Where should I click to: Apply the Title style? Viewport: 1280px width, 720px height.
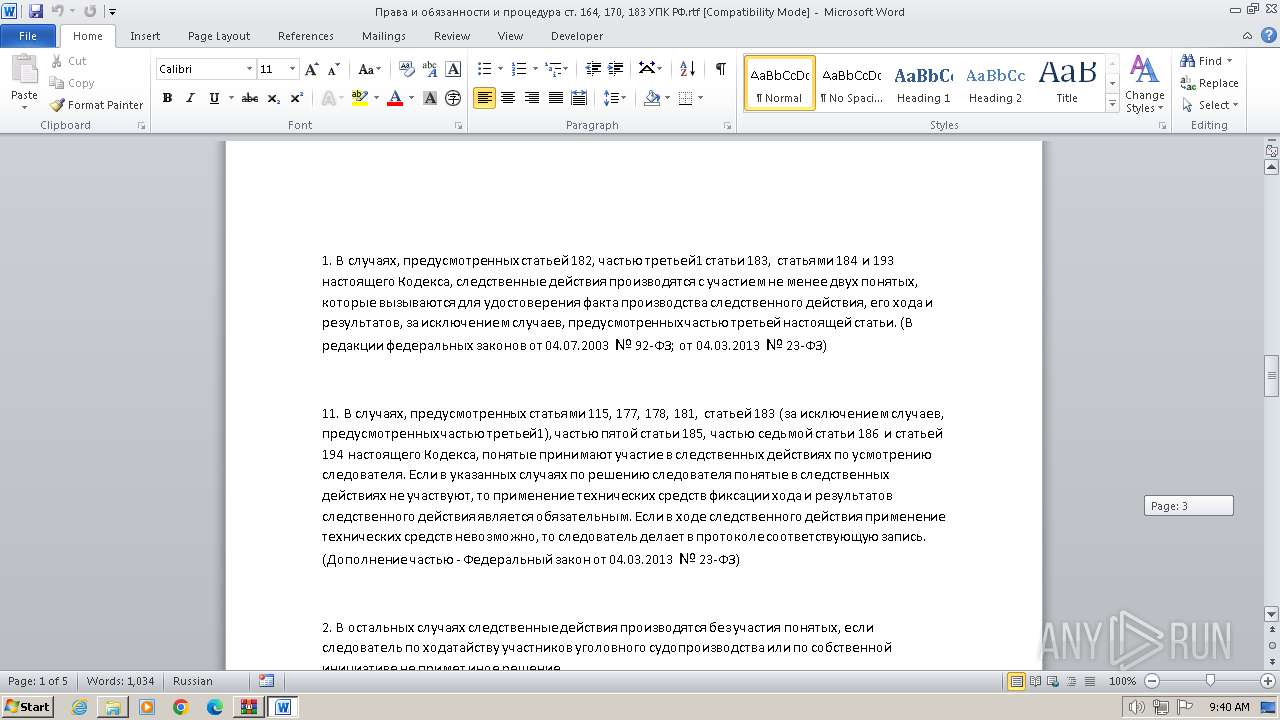1067,83
